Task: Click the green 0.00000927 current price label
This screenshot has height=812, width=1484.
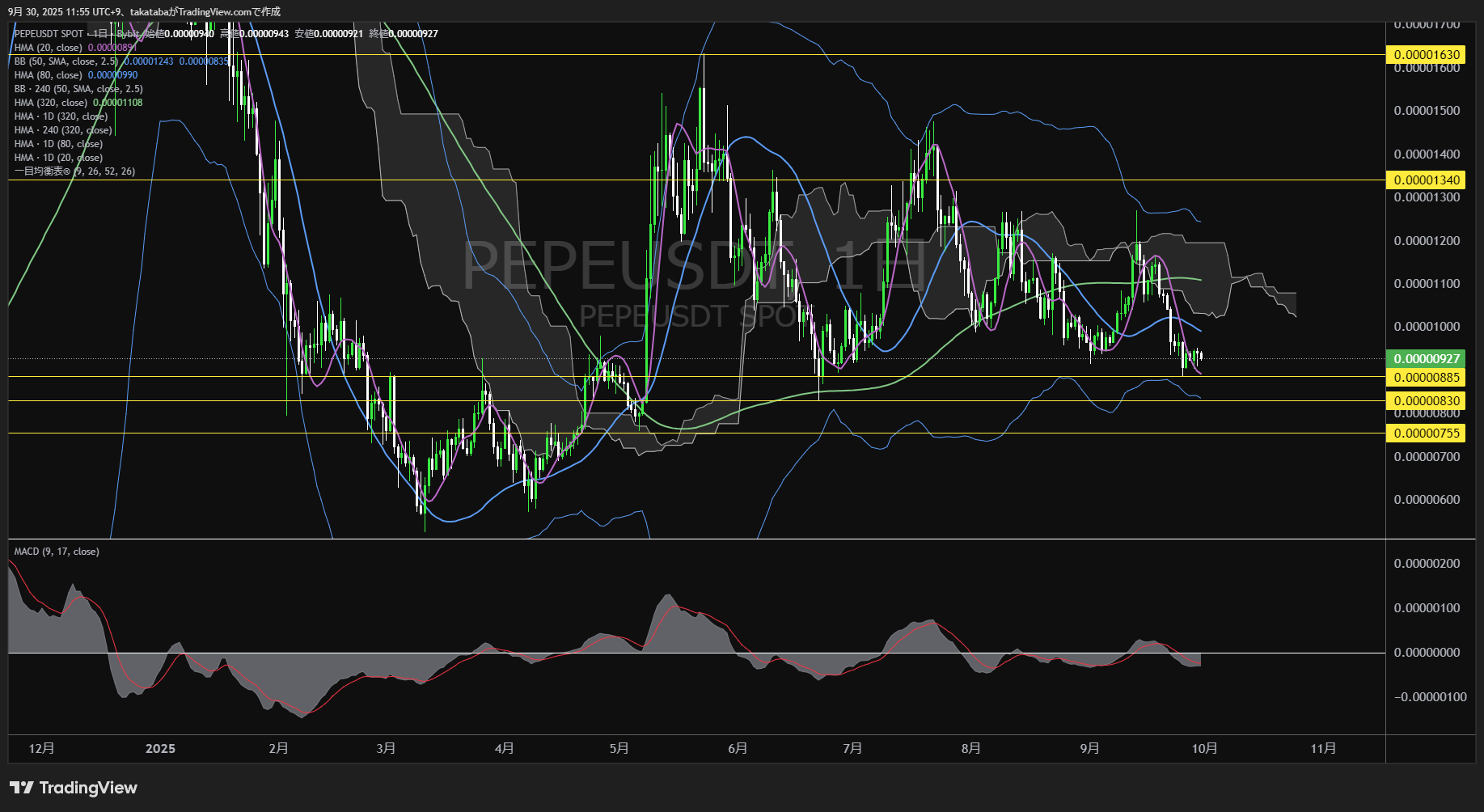Action: coord(1427,359)
